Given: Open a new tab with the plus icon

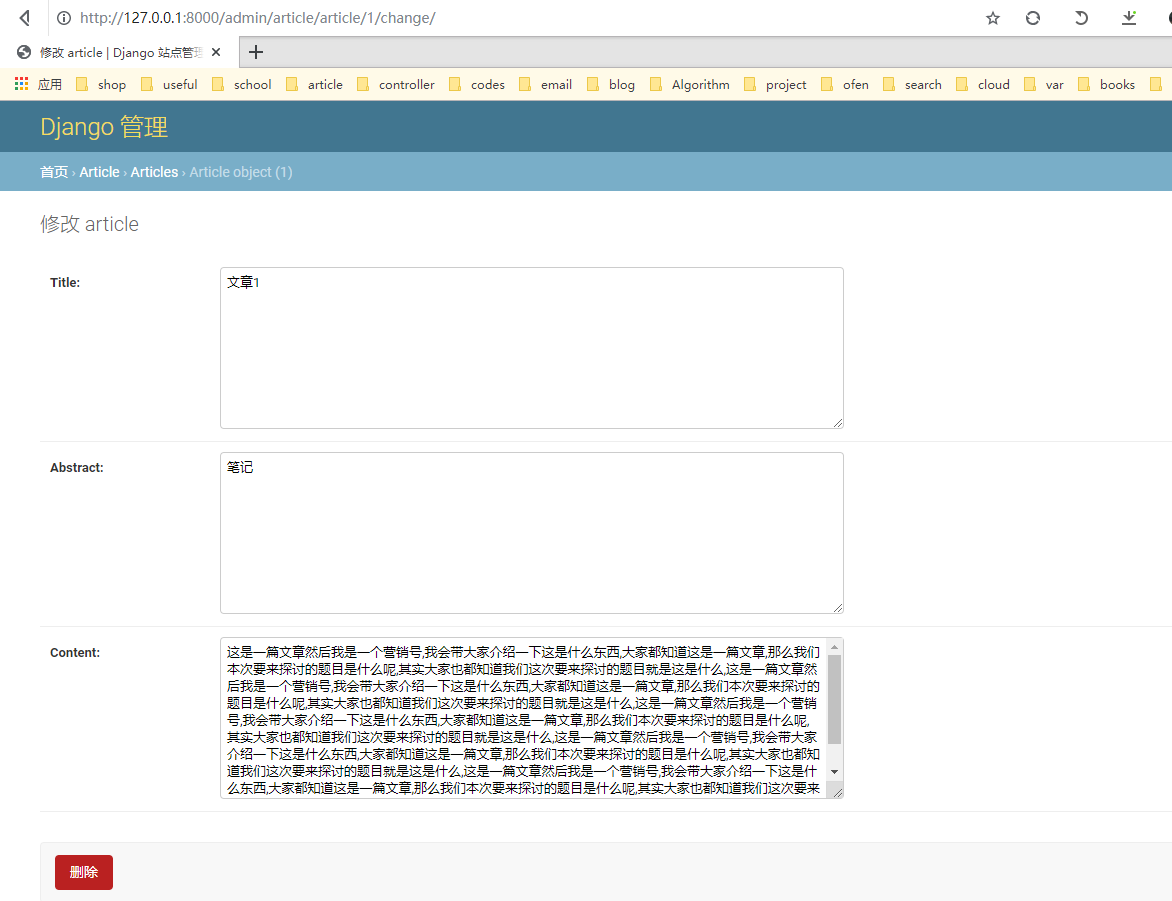Looking at the screenshot, I should pyautogui.click(x=254, y=51).
